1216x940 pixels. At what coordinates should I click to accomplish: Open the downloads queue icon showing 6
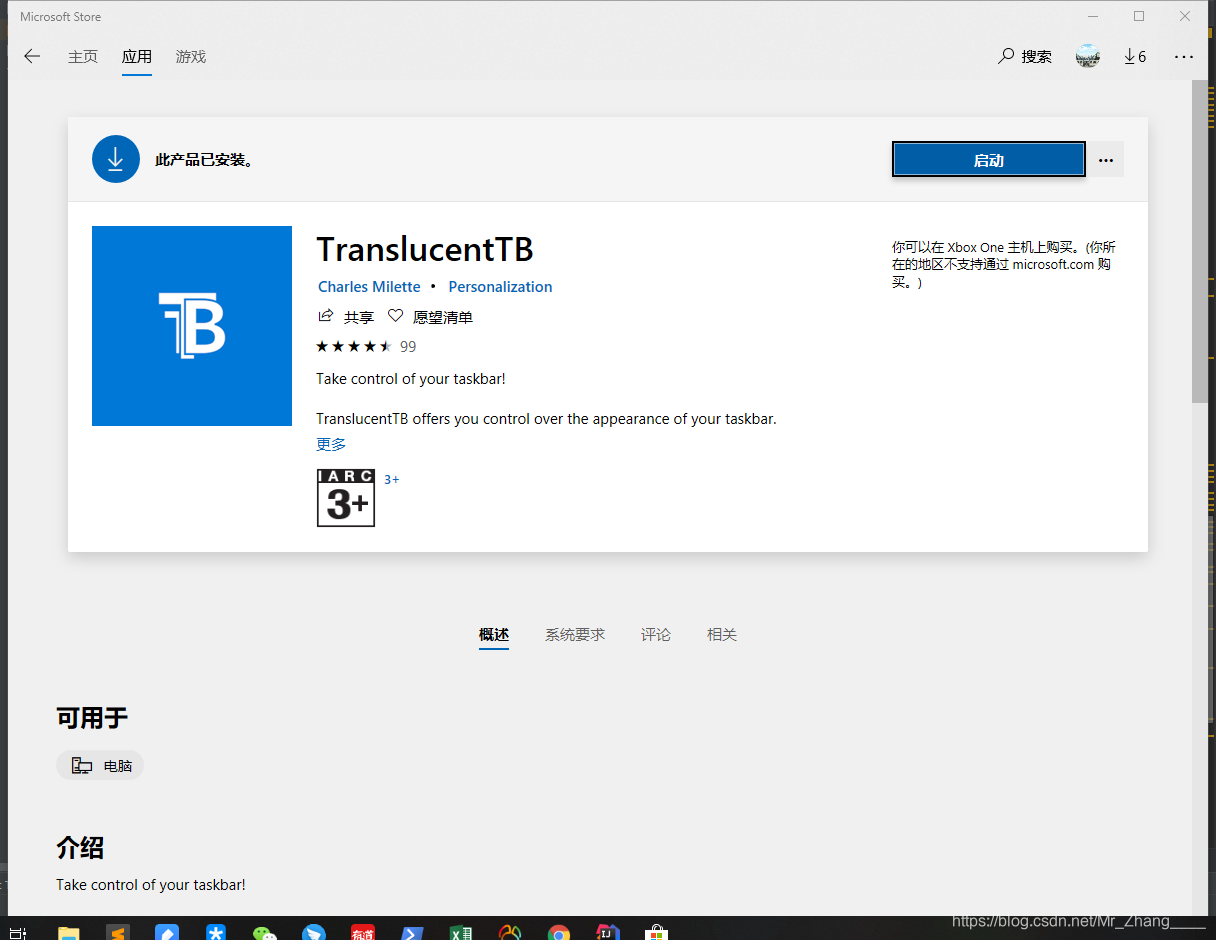pyautogui.click(x=1135, y=57)
